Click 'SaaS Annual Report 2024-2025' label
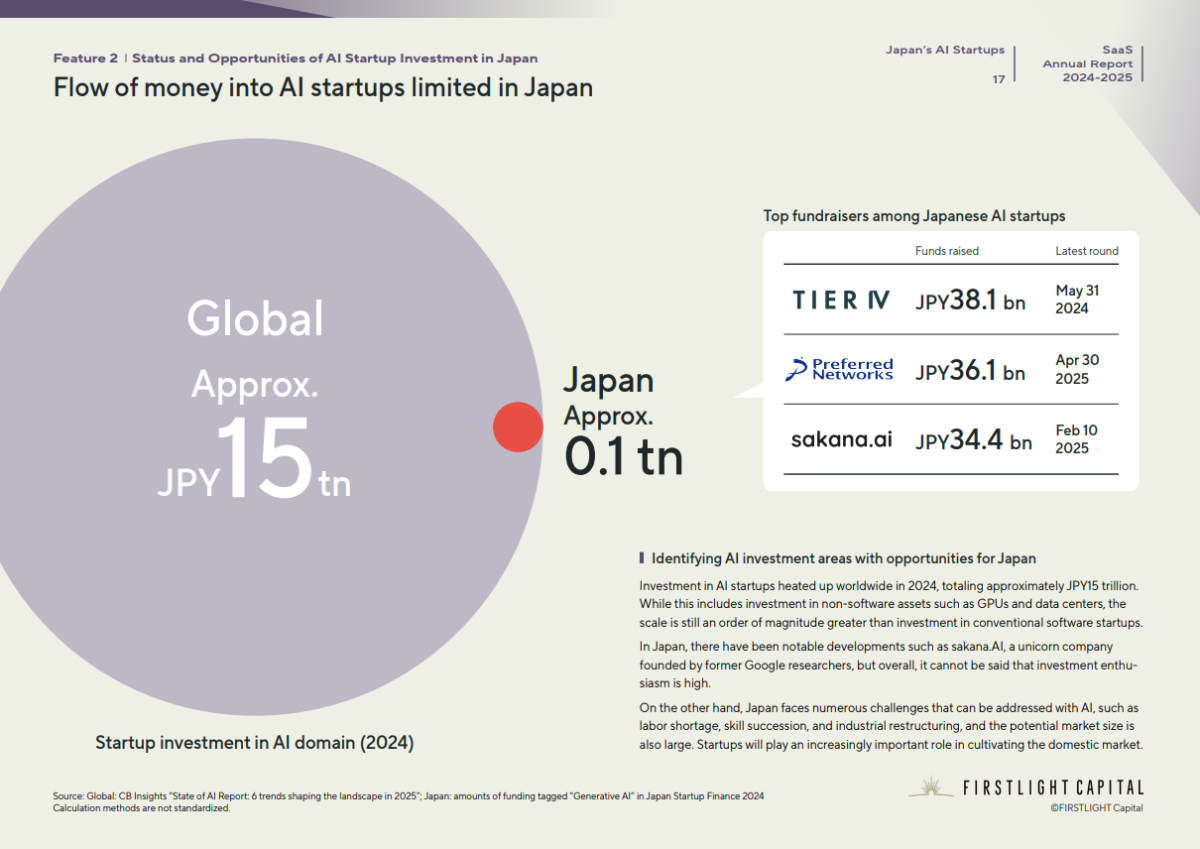 click(1088, 63)
